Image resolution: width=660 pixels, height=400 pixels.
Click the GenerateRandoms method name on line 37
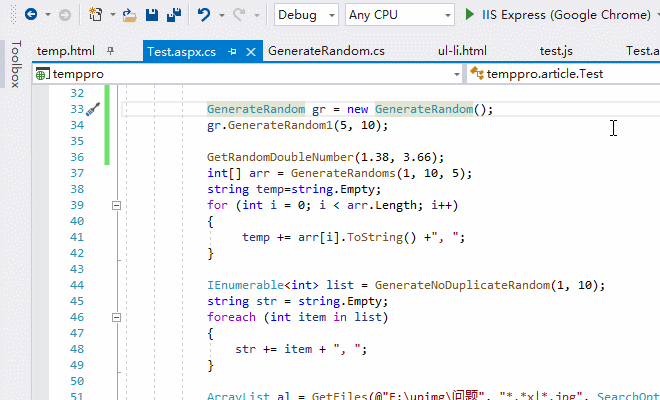click(x=343, y=173)
